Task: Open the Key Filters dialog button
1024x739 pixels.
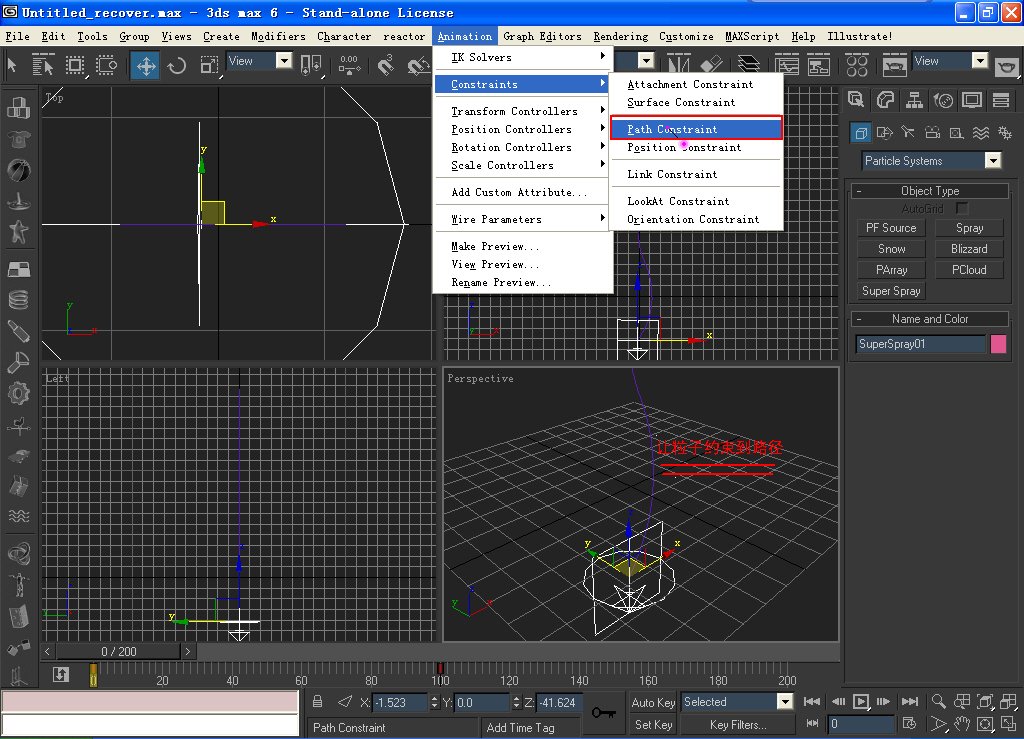Action: (738, 725)
